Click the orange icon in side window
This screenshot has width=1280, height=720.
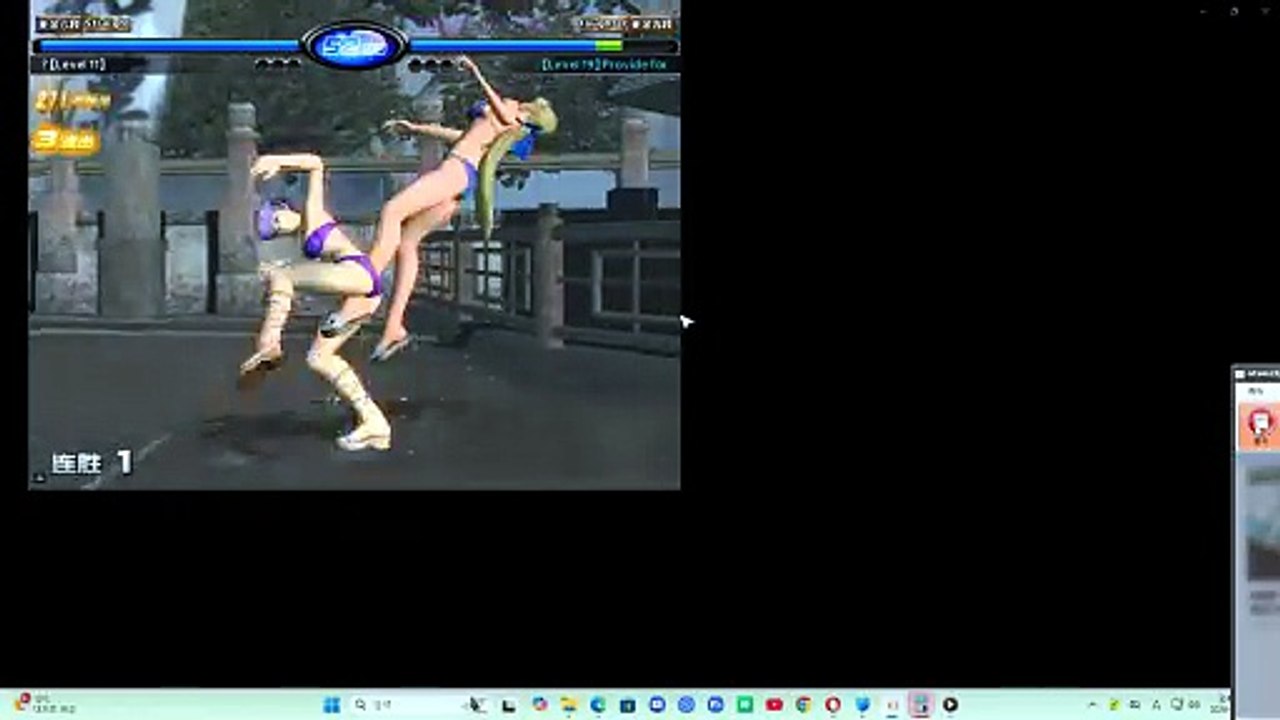click(1260, 425)
